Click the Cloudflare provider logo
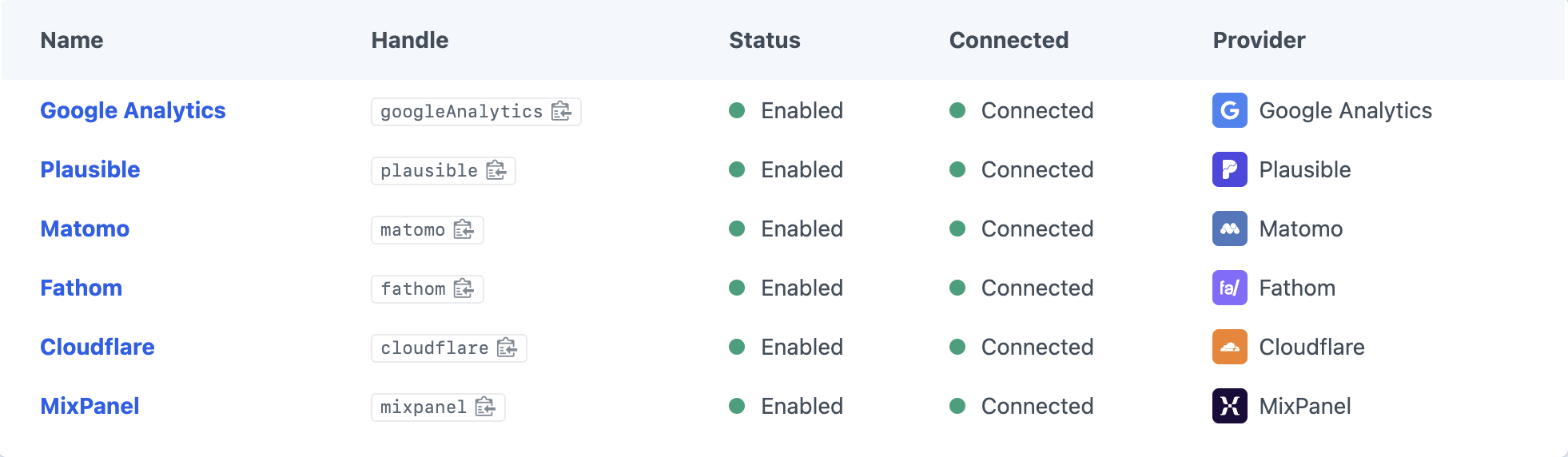 pyautogui.click(x=1229, y=347)
